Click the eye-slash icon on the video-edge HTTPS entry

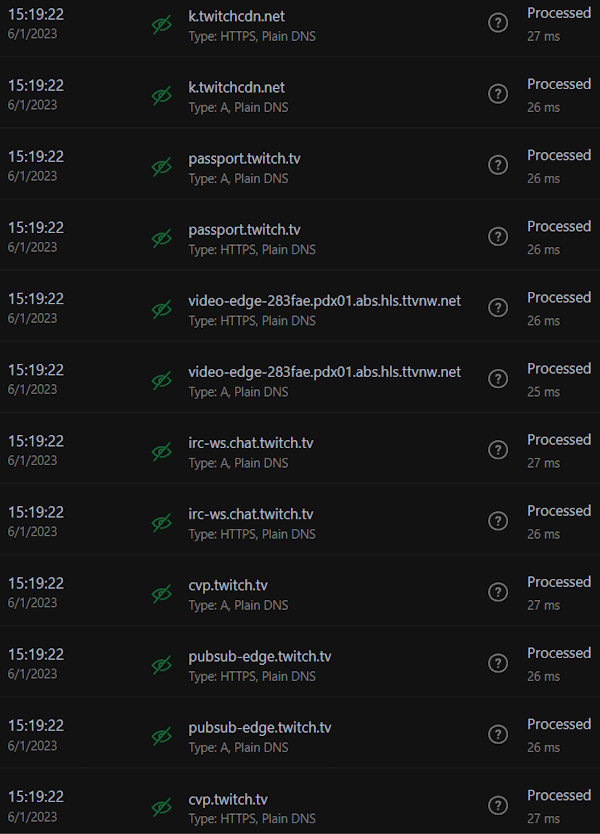point(162,307)
